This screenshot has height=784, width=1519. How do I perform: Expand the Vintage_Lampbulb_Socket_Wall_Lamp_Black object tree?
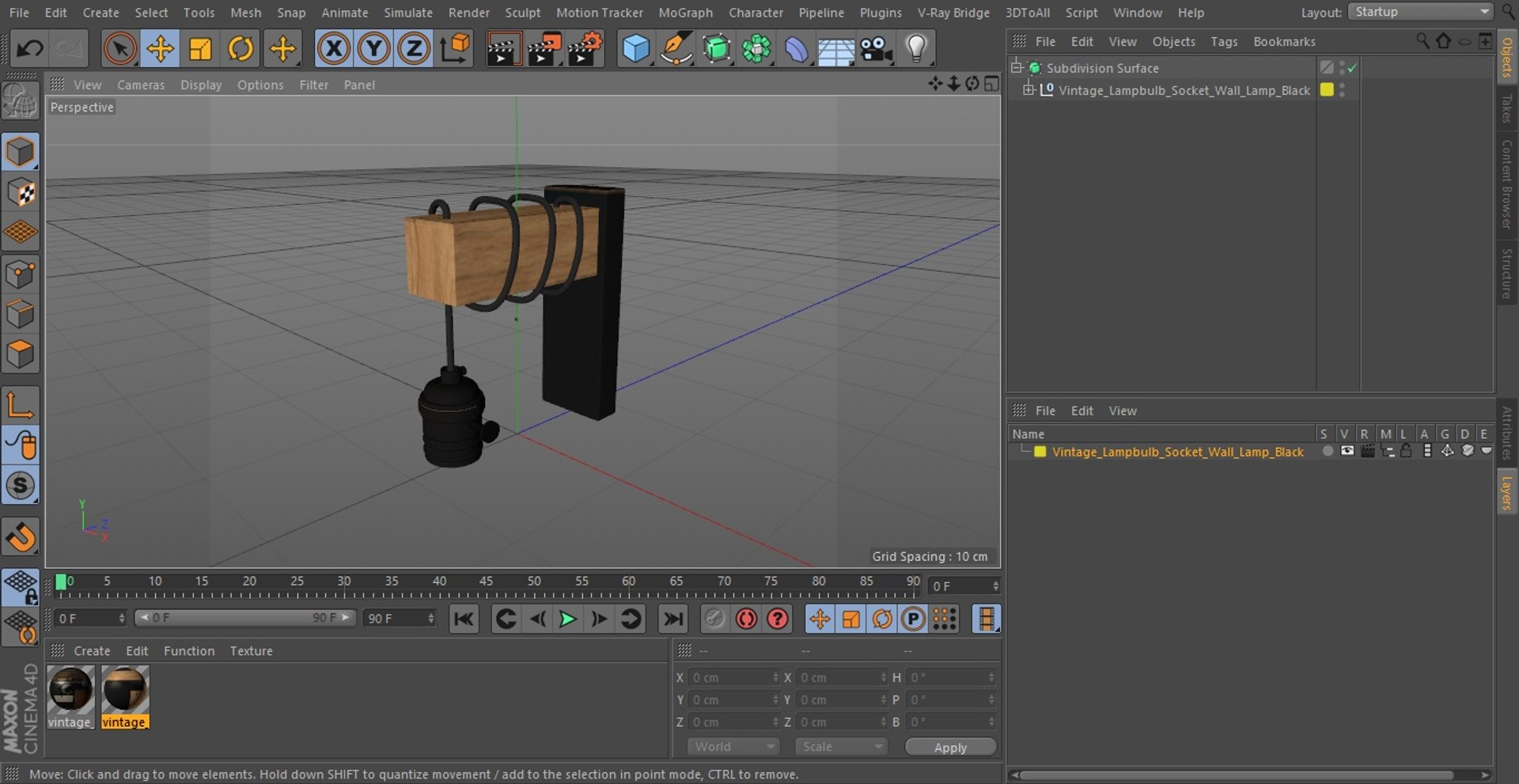pos(1028,89)
